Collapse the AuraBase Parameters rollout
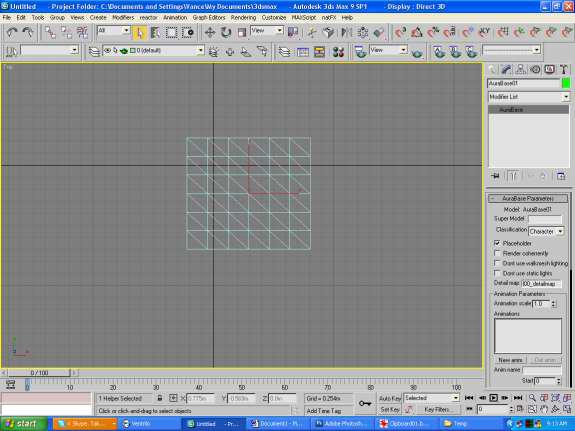 (528, 198)
